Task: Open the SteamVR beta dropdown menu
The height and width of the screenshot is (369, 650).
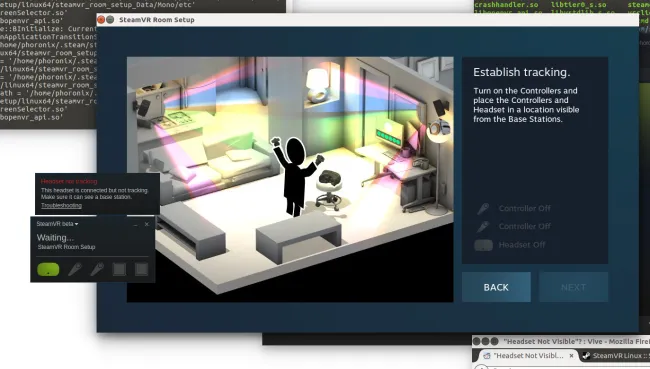Action: click(x=57, y=224)
